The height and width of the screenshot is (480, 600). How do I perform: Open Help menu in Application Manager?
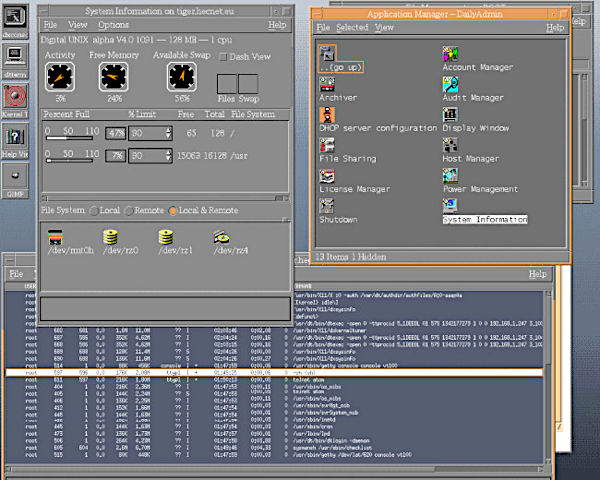[x=555, y=28]
